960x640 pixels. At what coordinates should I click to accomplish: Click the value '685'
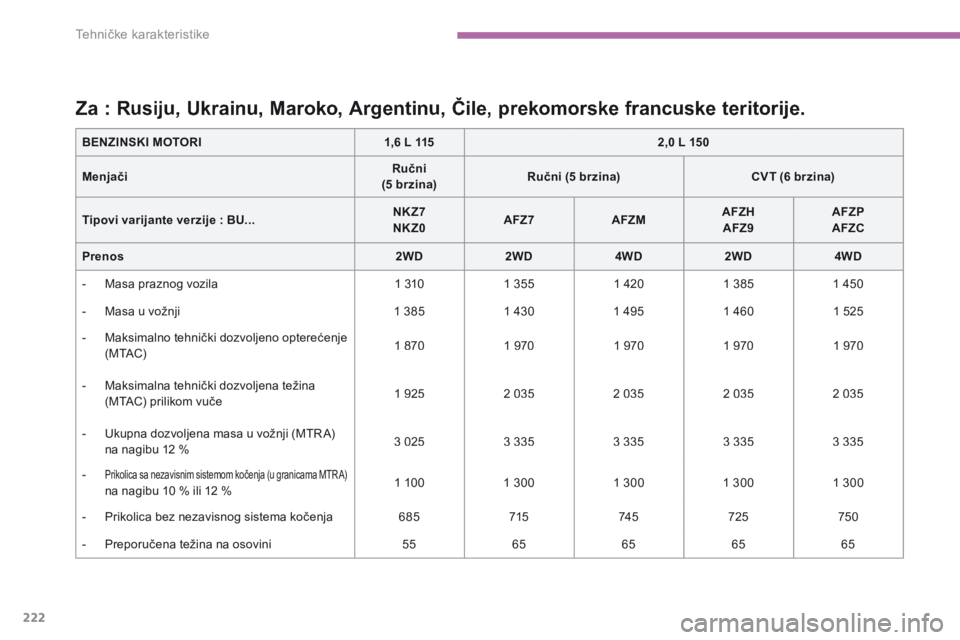pyautogui.click(x=409, y=516)
